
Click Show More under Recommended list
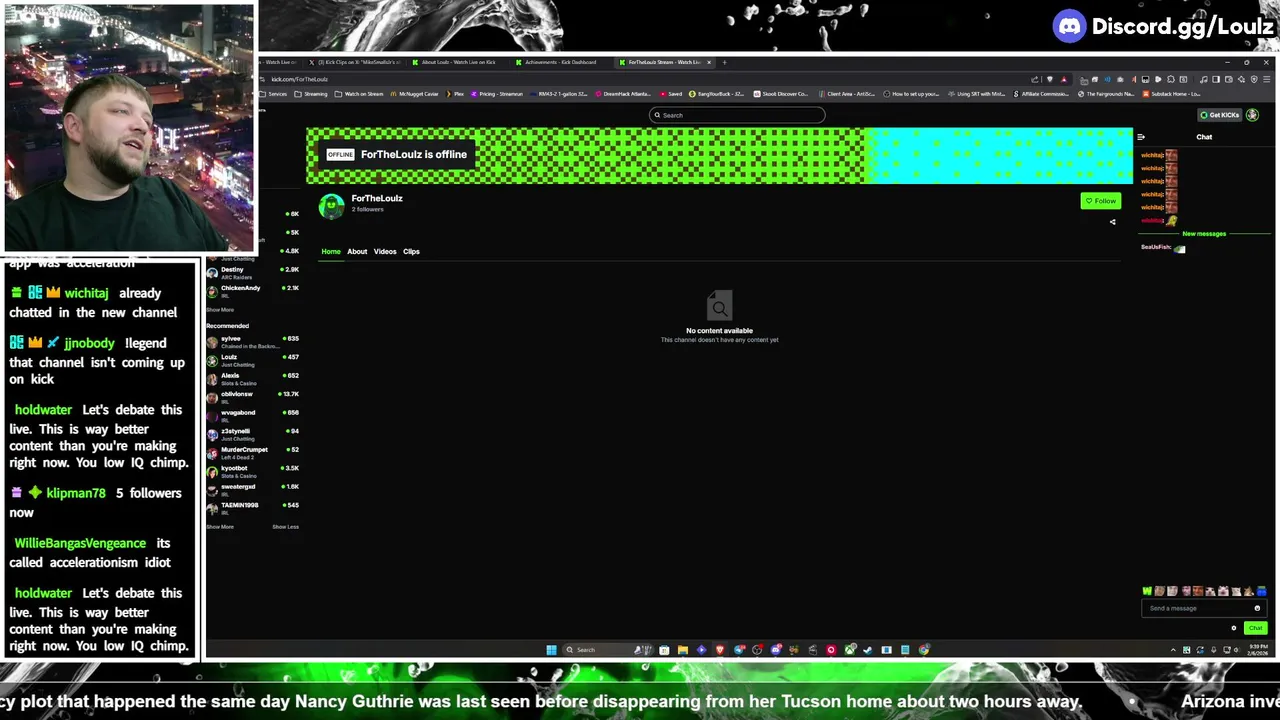[220, 527]
